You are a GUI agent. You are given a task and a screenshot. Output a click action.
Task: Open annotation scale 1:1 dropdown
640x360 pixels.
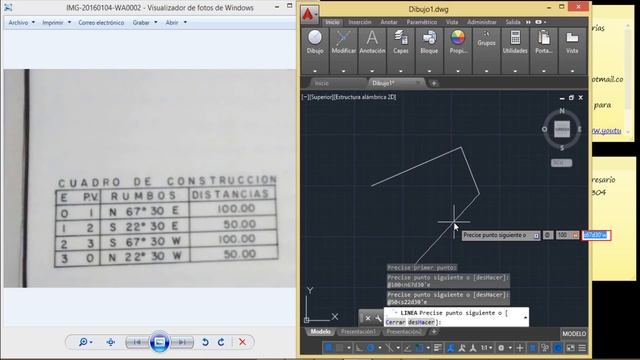coord(486,348)
